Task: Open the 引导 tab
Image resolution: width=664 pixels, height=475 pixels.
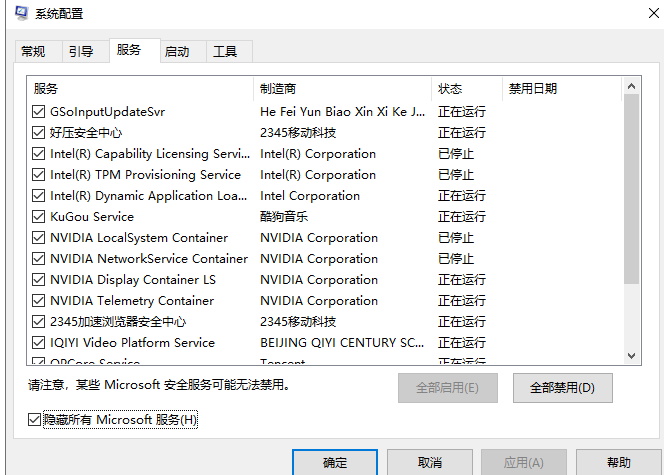Action: [x=81, y=52]
